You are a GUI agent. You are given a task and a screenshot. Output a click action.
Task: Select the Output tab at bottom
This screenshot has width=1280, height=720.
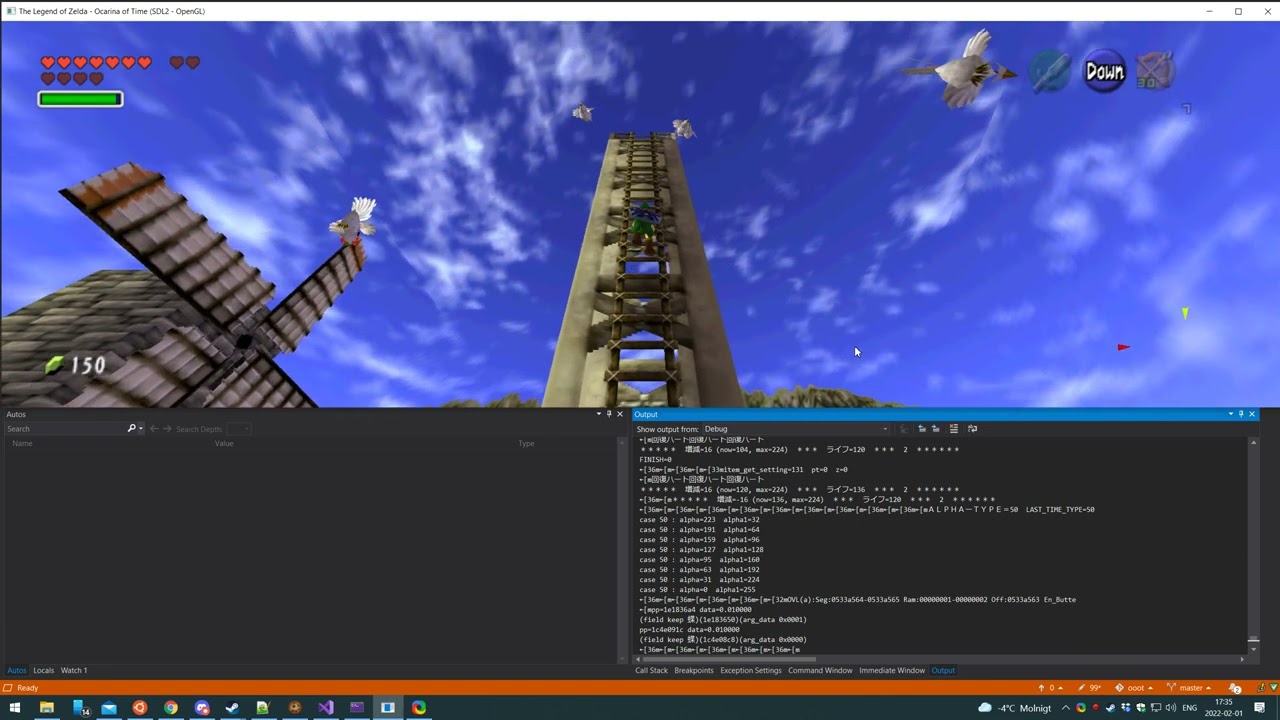(943, 670)
